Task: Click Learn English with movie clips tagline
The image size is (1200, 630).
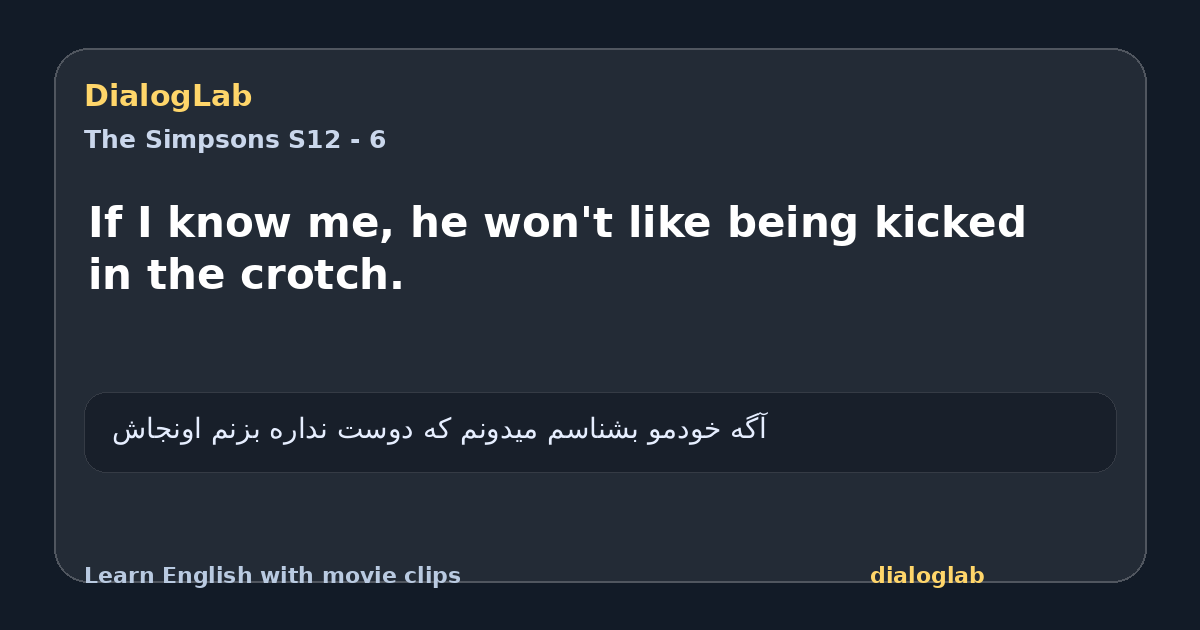Action: click(272, 576)
